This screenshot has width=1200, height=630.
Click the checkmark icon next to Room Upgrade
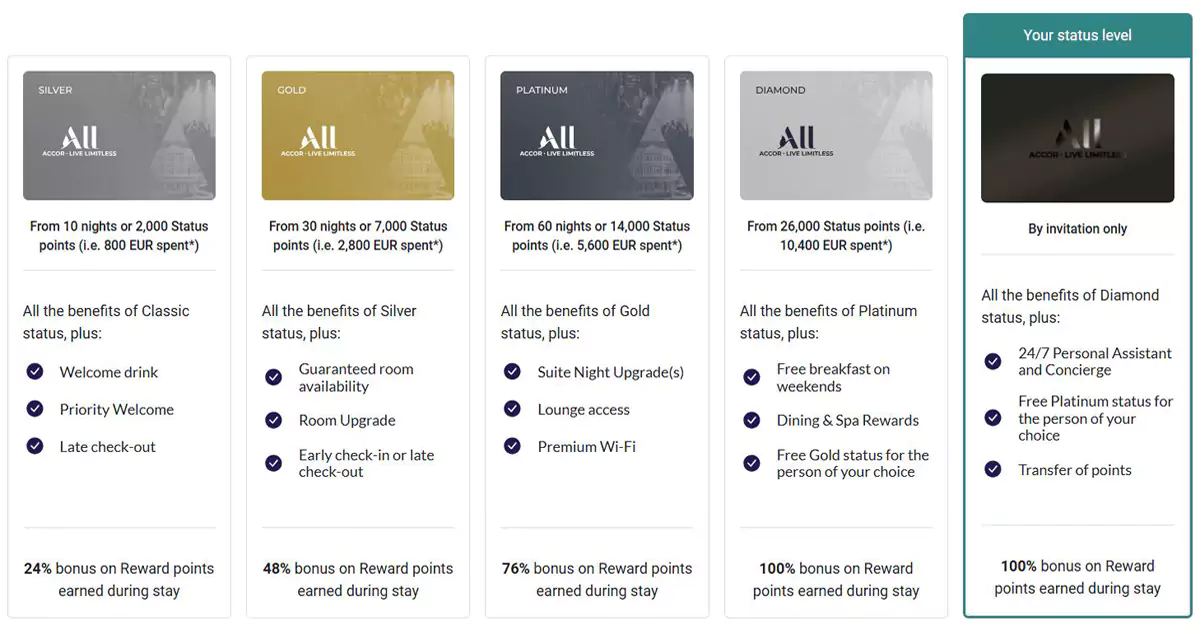274,420
